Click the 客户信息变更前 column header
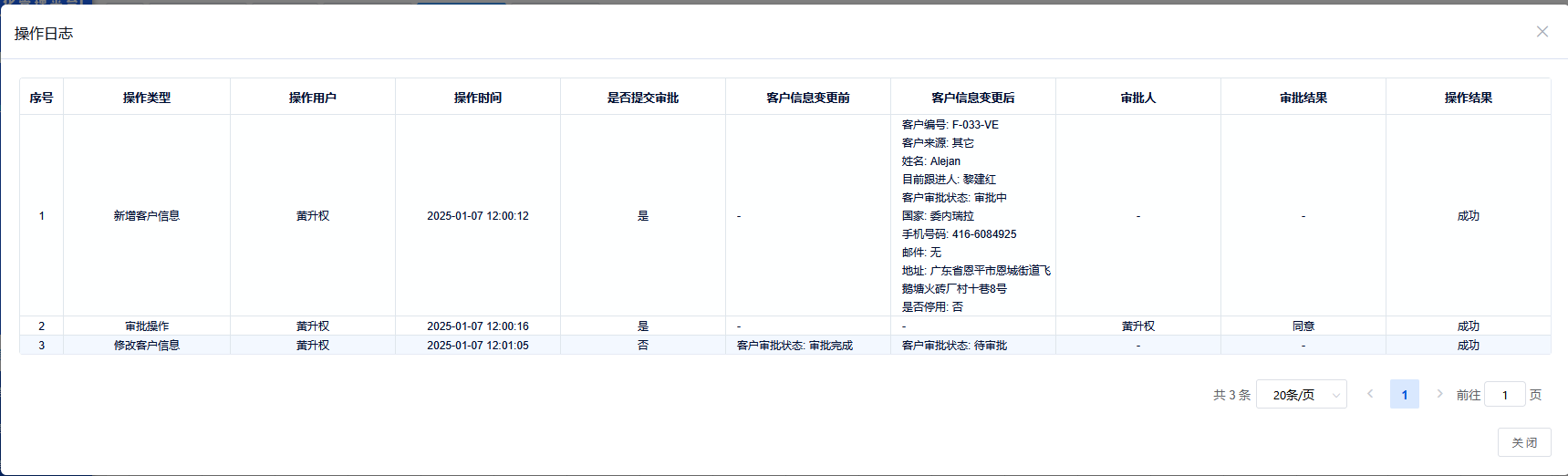The width and height of the screenshot is (1568, 476). [x=808, y=98]
